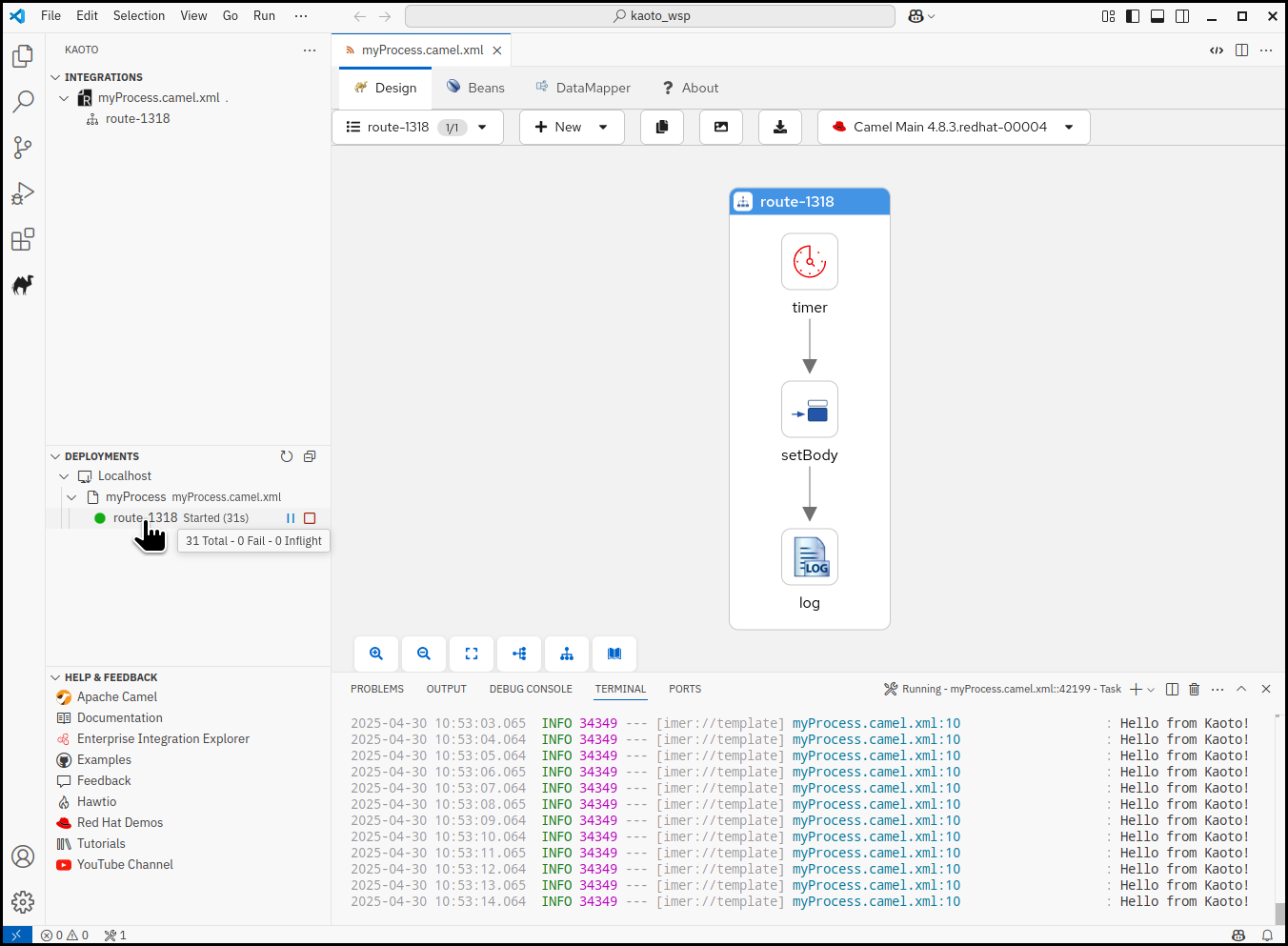This screenshot has width=1288, height=946.
Task: Pause the route-1318 deployment
Action: coord(291,518)
